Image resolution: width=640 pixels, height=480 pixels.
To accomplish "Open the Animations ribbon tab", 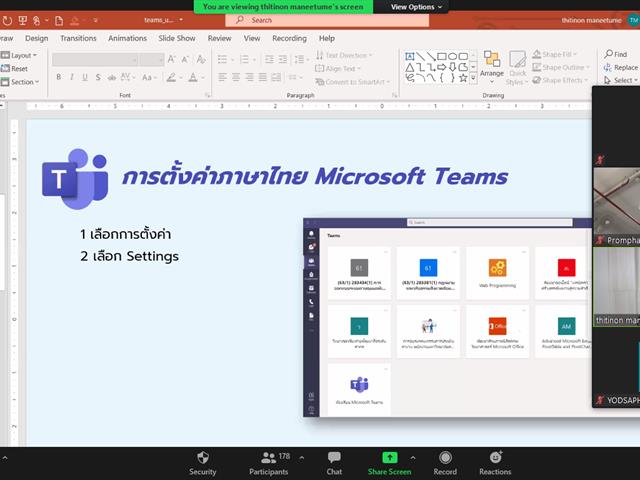I will (127, 38).
